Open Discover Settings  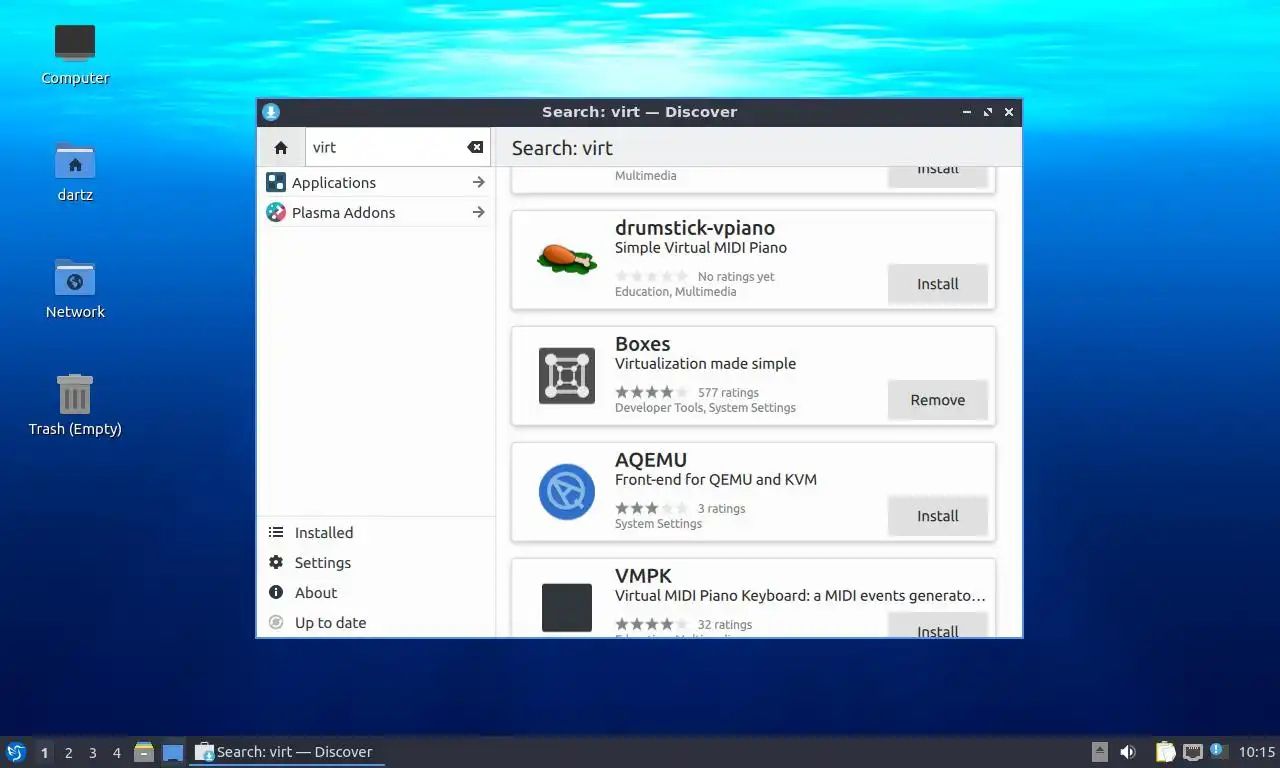[376, 562]
